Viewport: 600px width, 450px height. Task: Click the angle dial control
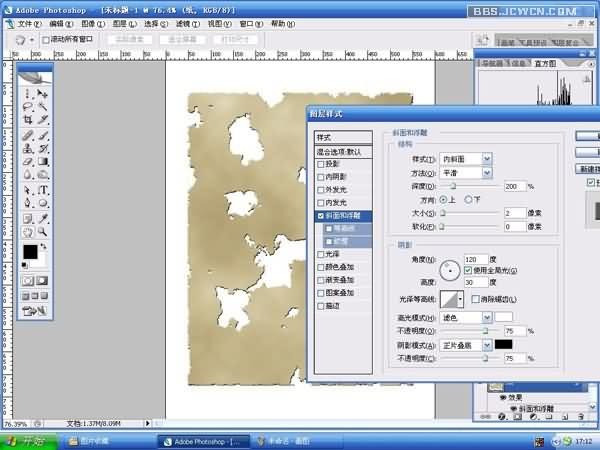[x=450, y=270]
